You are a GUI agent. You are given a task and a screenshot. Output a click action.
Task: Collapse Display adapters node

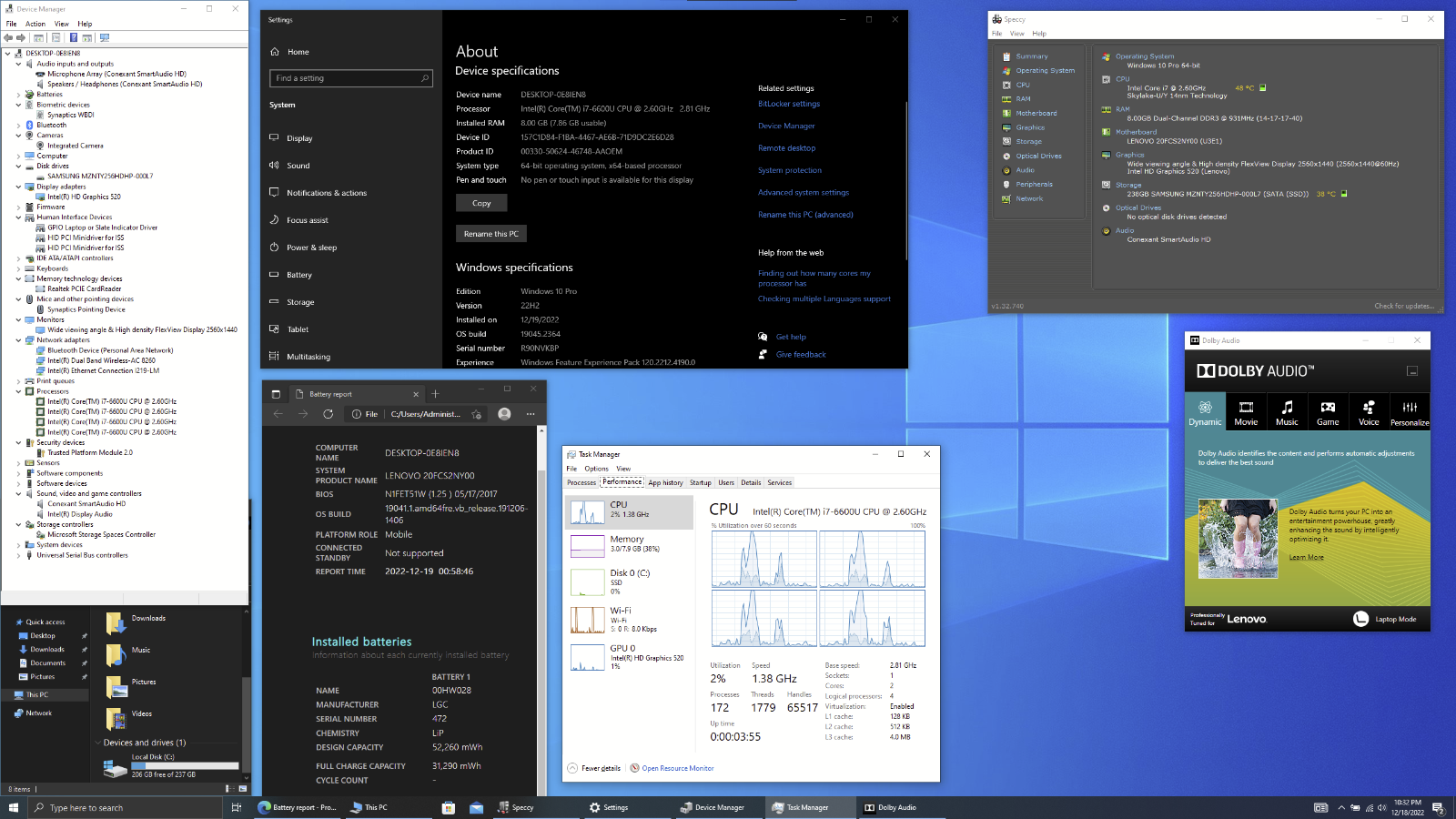pos(18,187)
